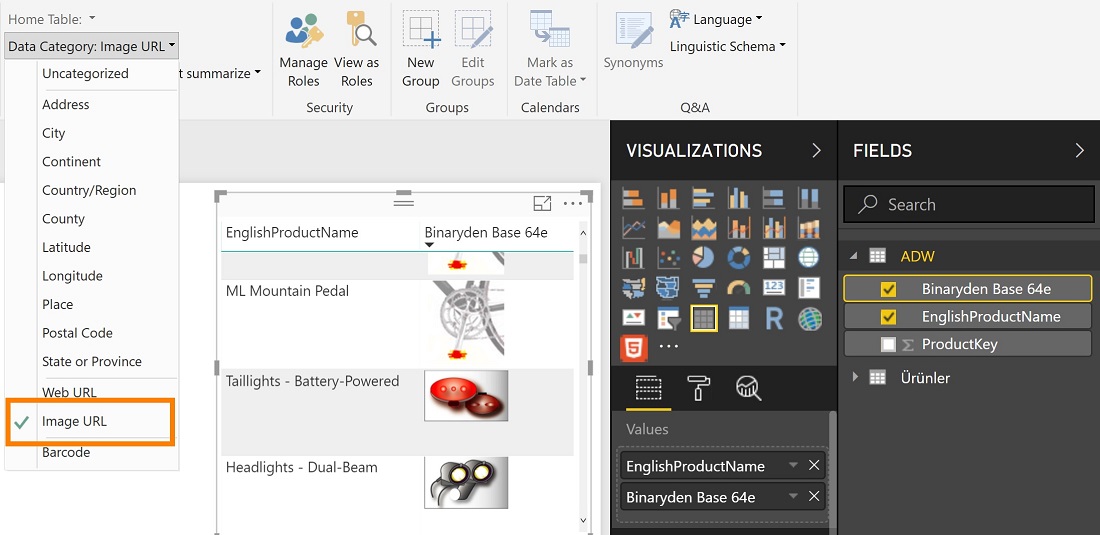Check the ProductKey field
The height and width of the screenshot is (535, 1100).
pos(889,344)
